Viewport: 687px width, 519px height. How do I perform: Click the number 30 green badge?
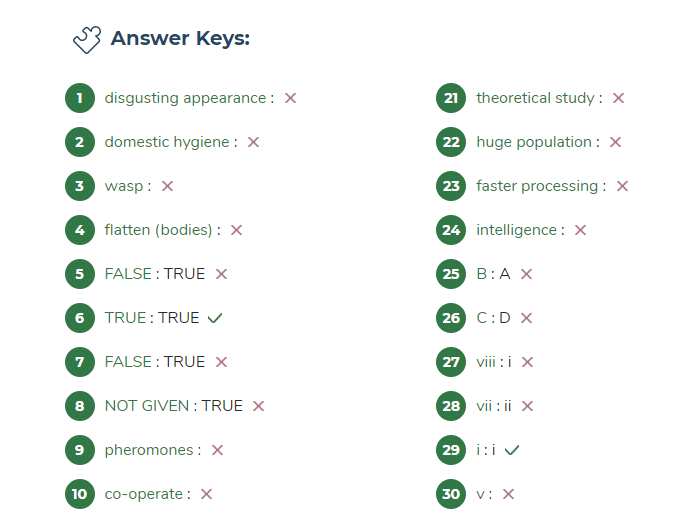pyautogui.click(x=451, y=494)
